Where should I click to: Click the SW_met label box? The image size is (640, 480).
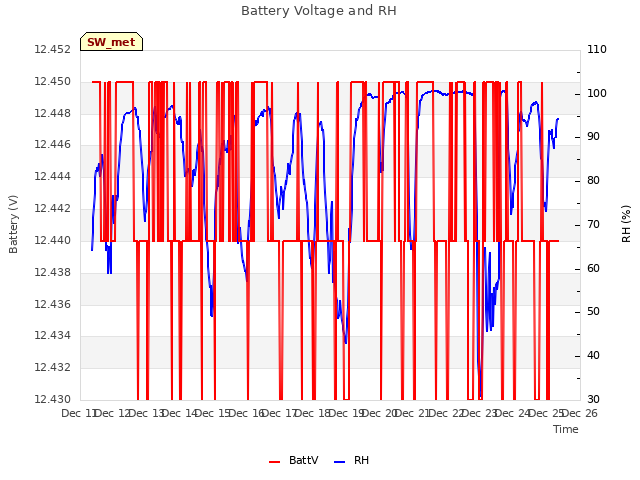pos(111,42)
